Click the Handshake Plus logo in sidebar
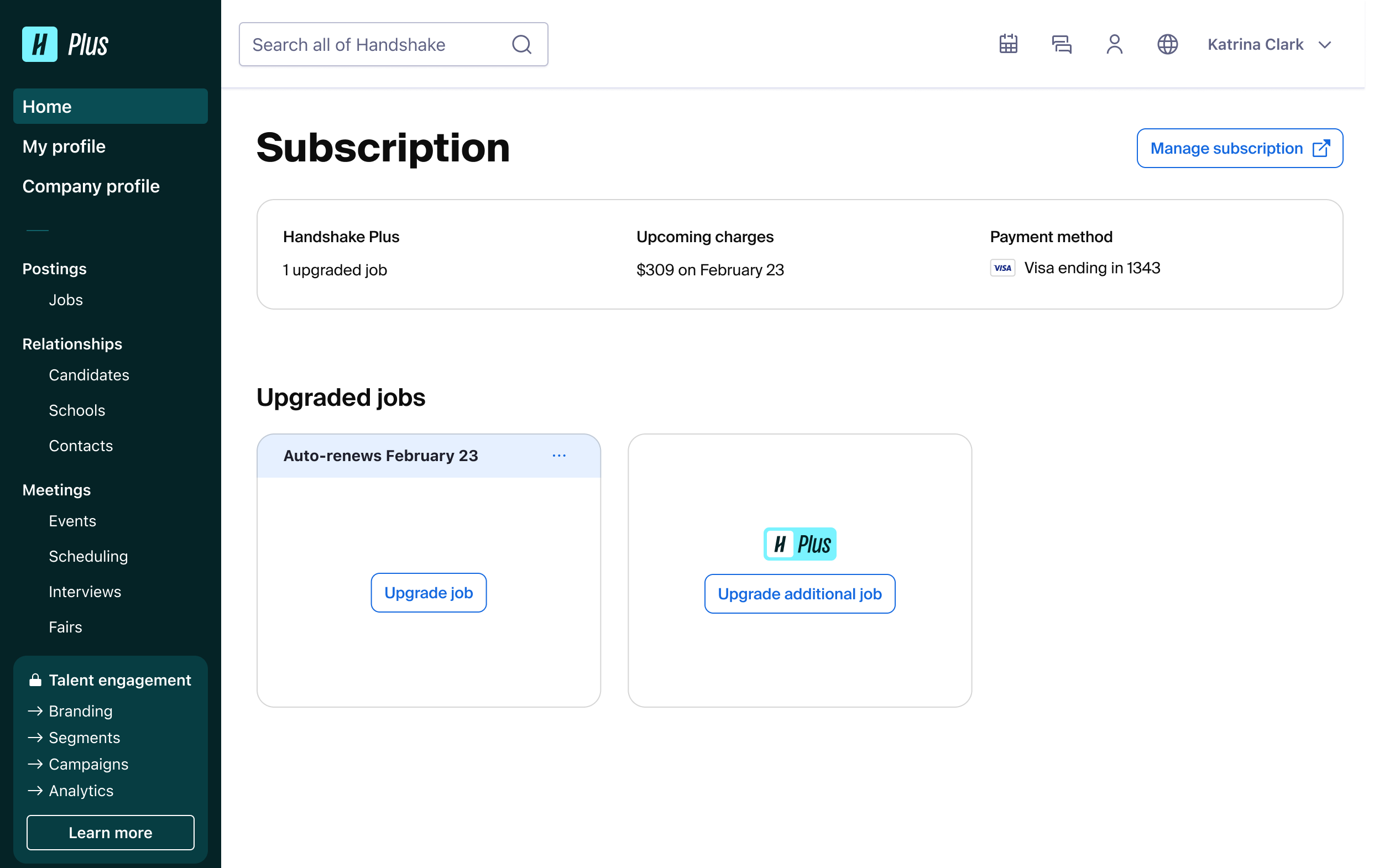The image size is (1379, 868). tap(65, 44)
